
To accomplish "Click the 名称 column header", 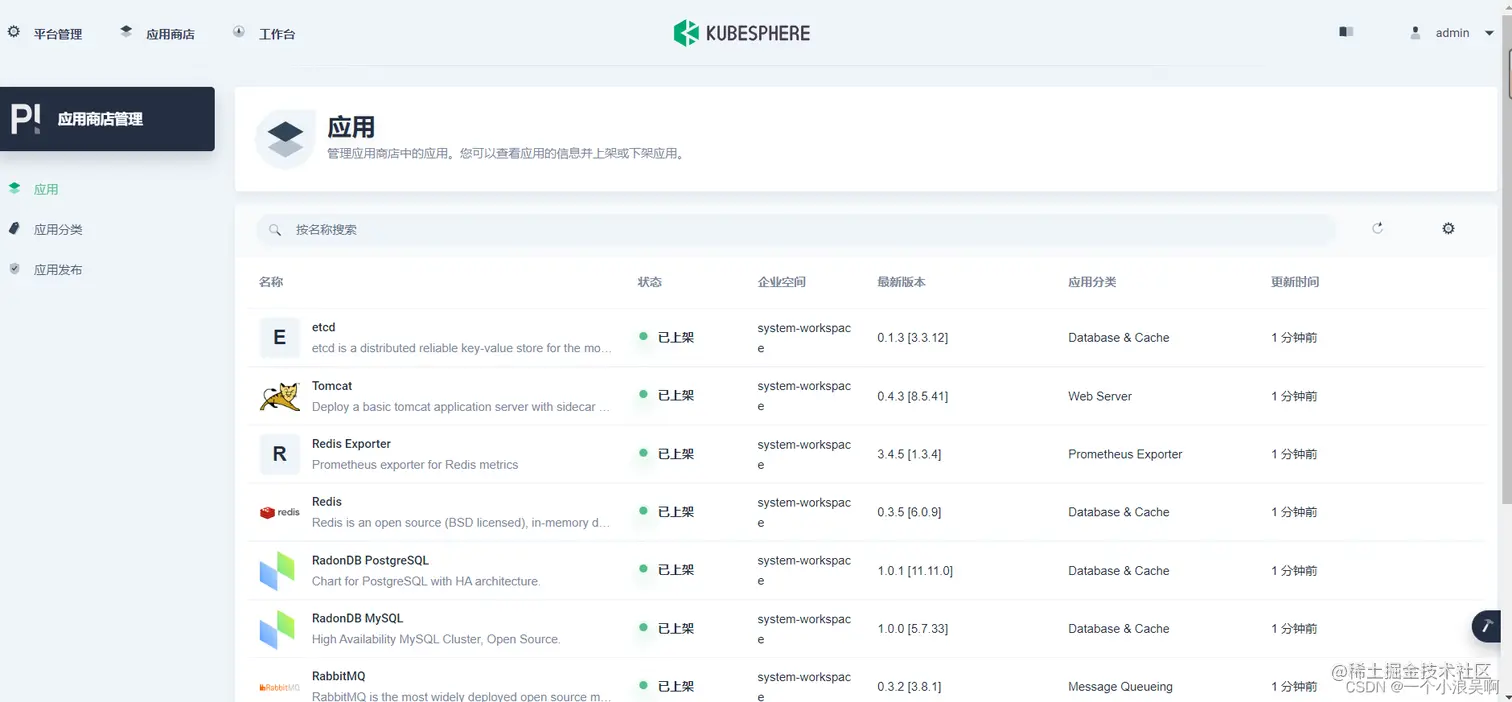I will [x=271, y=282].
